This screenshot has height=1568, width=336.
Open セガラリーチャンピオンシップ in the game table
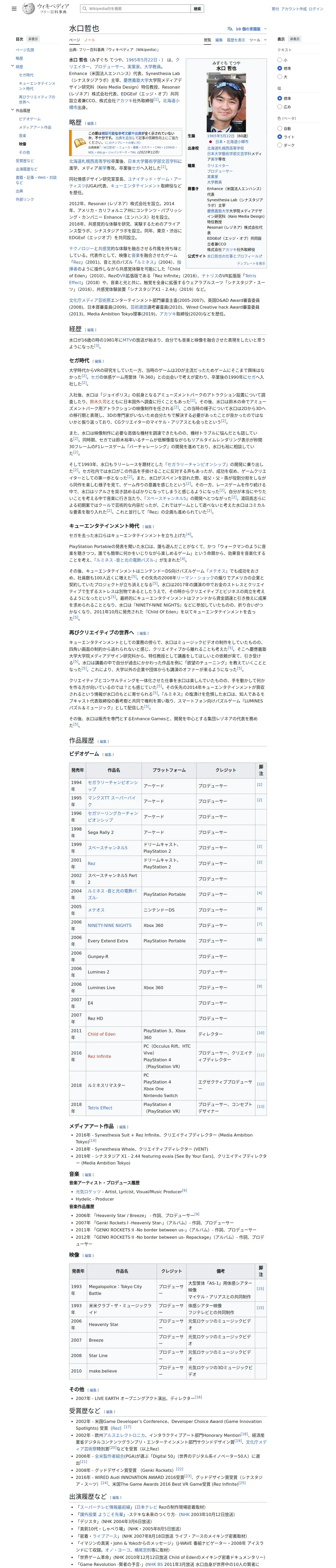click(x=113, y=786)
